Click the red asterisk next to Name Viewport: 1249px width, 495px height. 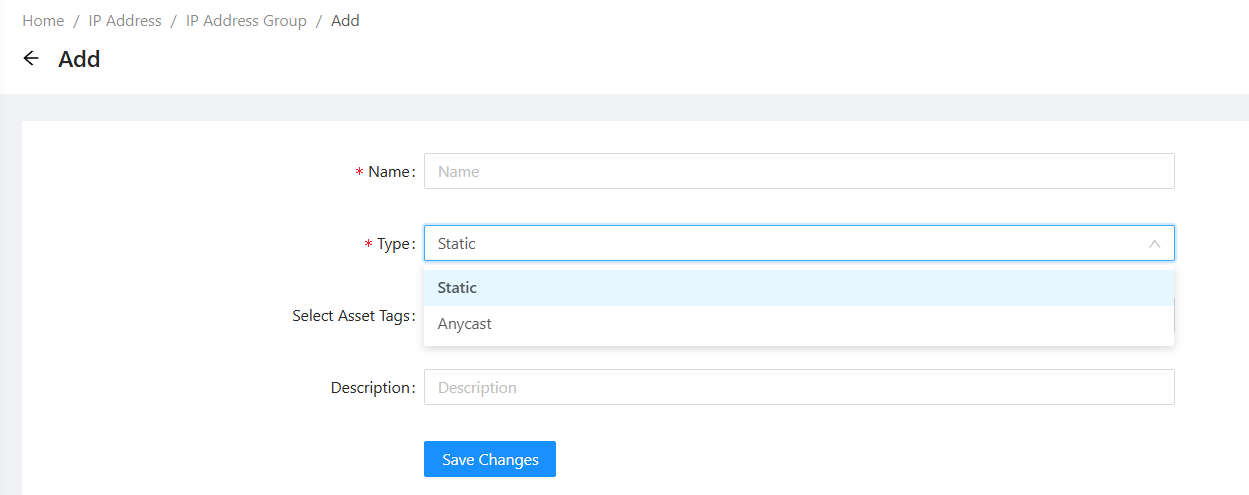tap(359, 173)
